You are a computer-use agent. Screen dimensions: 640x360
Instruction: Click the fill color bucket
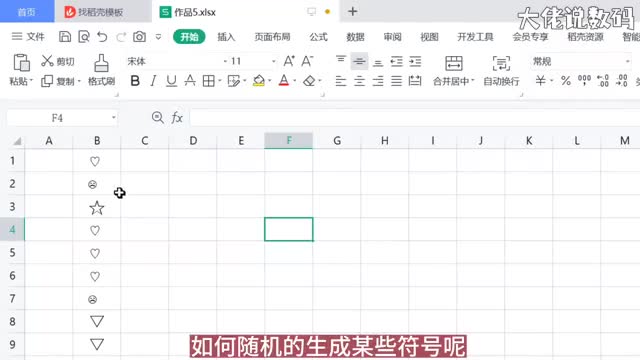[x=259, y=81]
